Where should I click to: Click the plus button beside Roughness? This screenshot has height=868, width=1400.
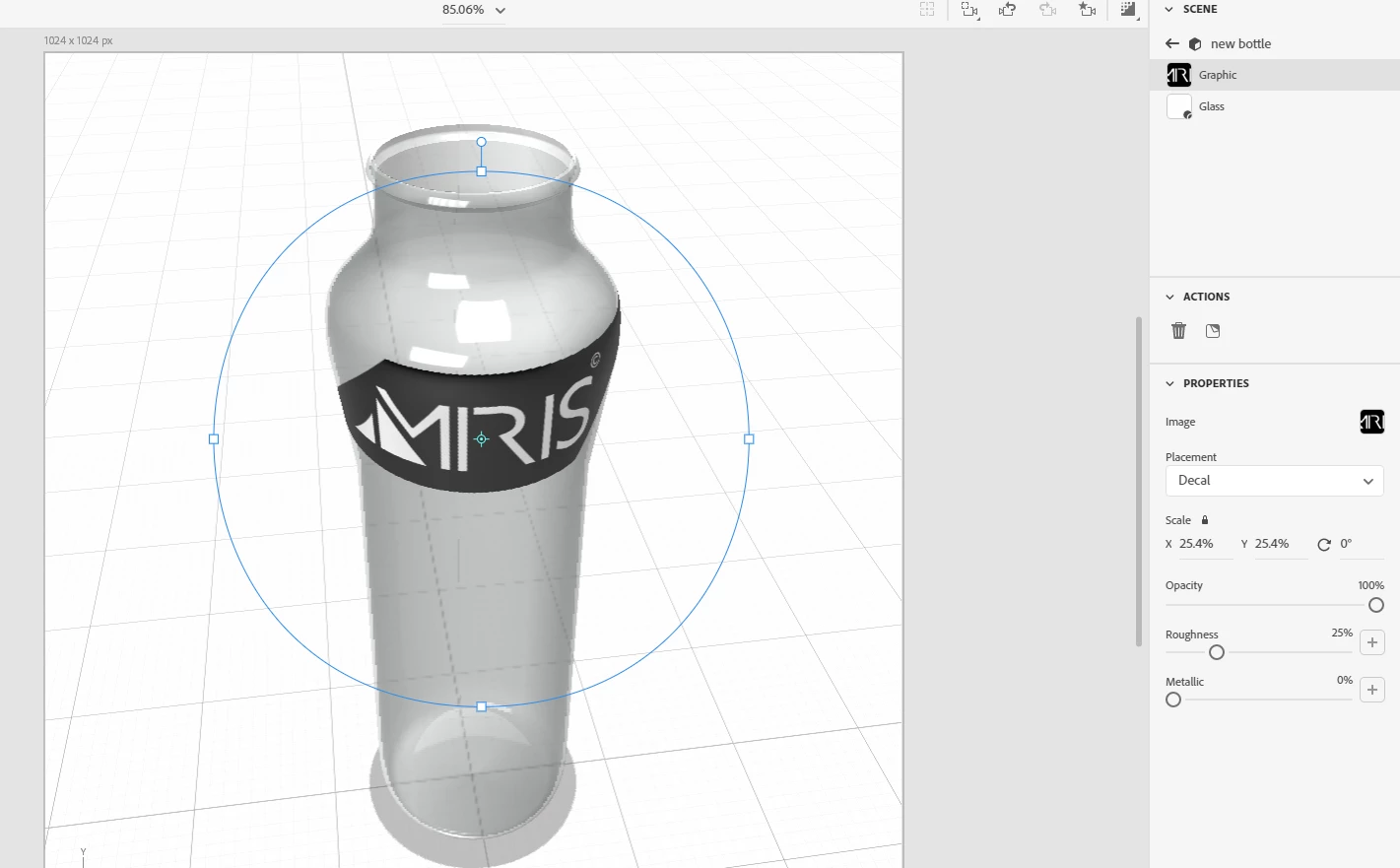click(1372, 642)
